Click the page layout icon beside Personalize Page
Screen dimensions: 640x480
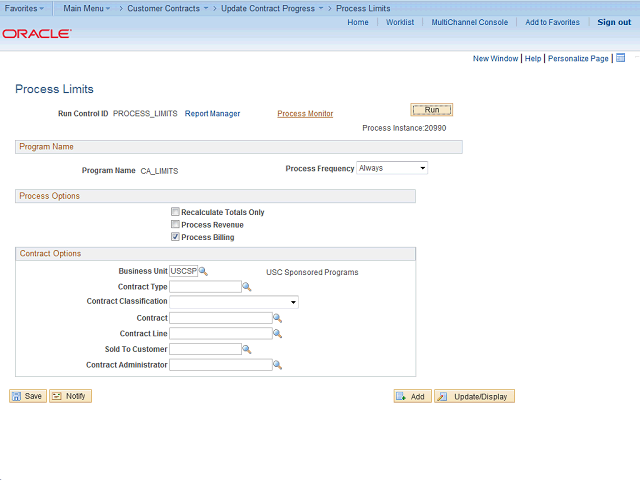point(620,58)
